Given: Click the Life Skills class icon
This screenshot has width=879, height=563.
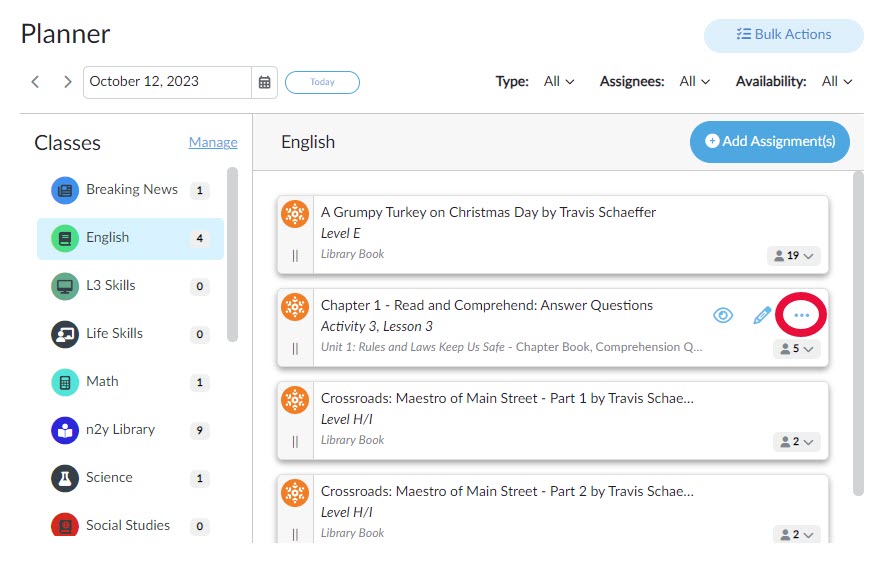Looking at the screenshot, I should tap(65, 334).
